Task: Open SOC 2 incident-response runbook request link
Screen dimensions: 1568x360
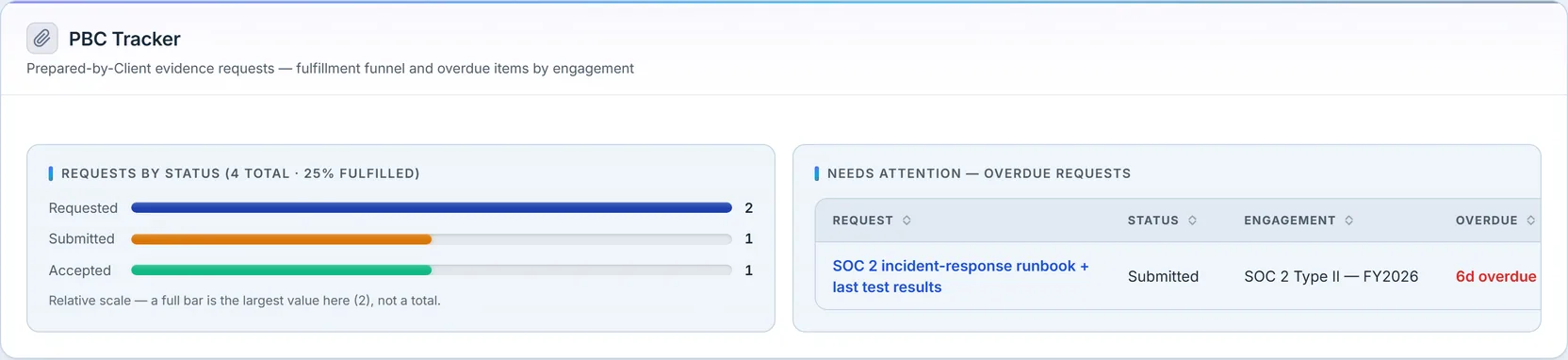Action: coord(960,276)
